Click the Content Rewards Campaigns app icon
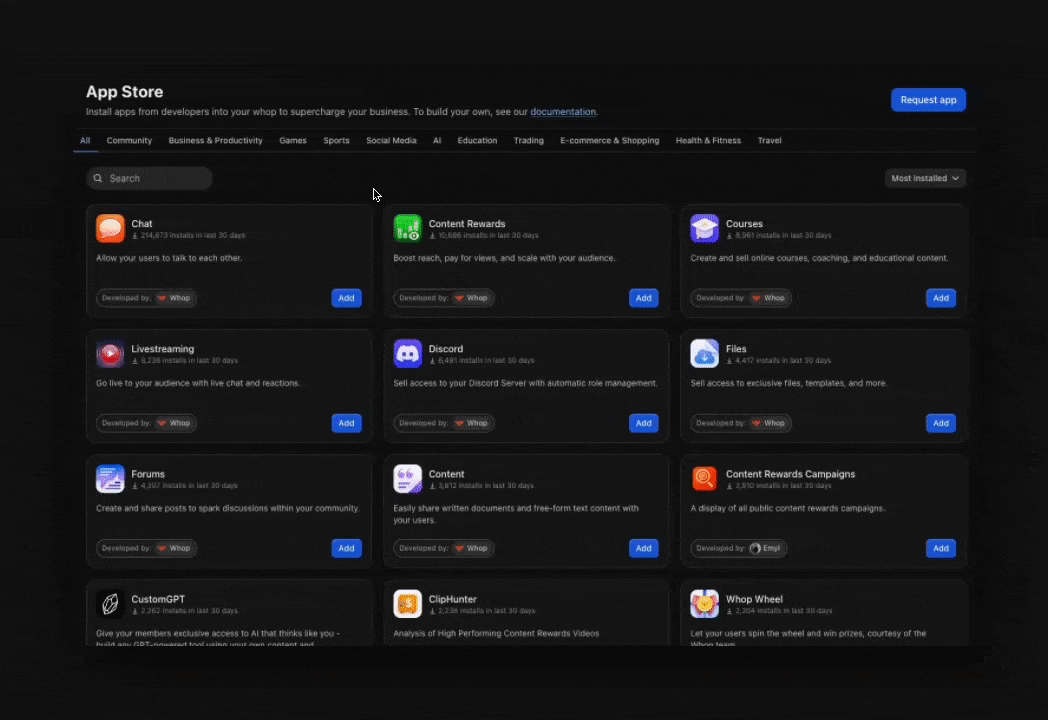Screen dimensions: 1048x720 [704, 478]
